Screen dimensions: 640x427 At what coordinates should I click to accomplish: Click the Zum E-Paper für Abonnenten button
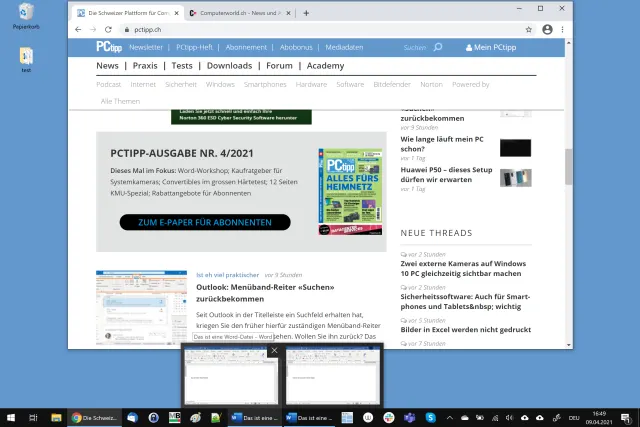click(x=205, y=222)
